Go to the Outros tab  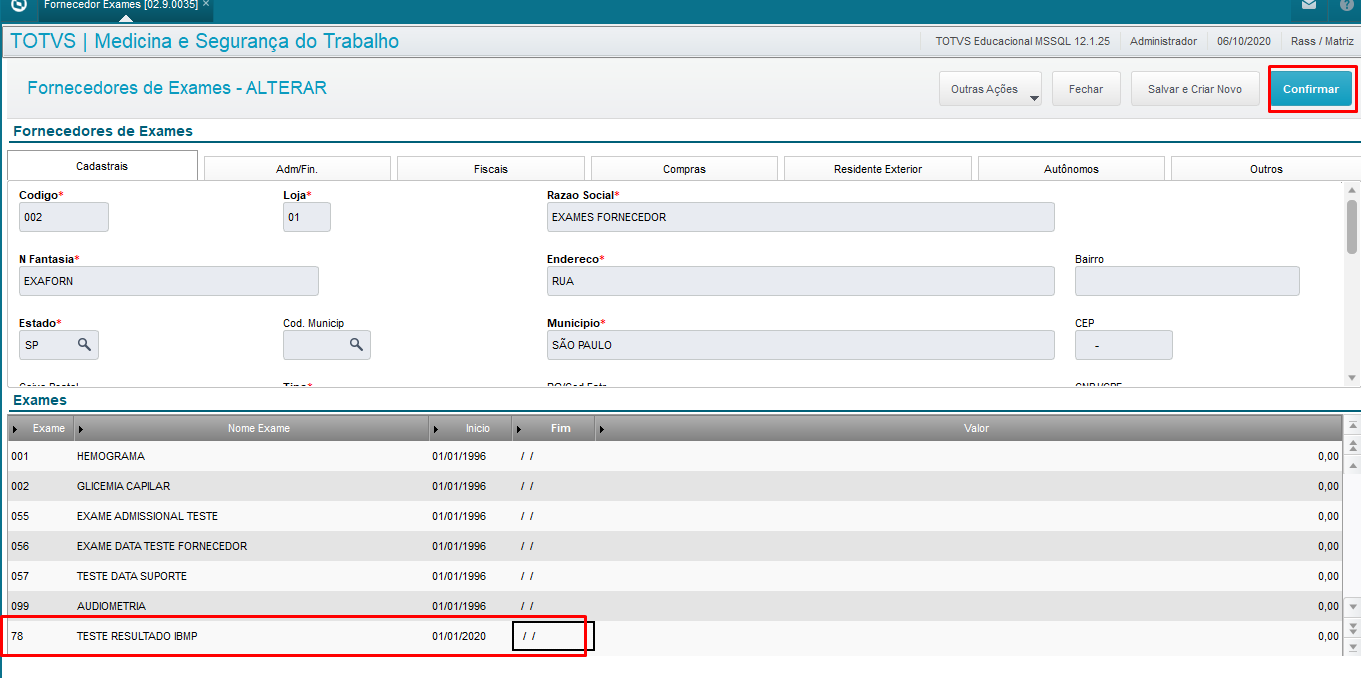coord(1266,169)
